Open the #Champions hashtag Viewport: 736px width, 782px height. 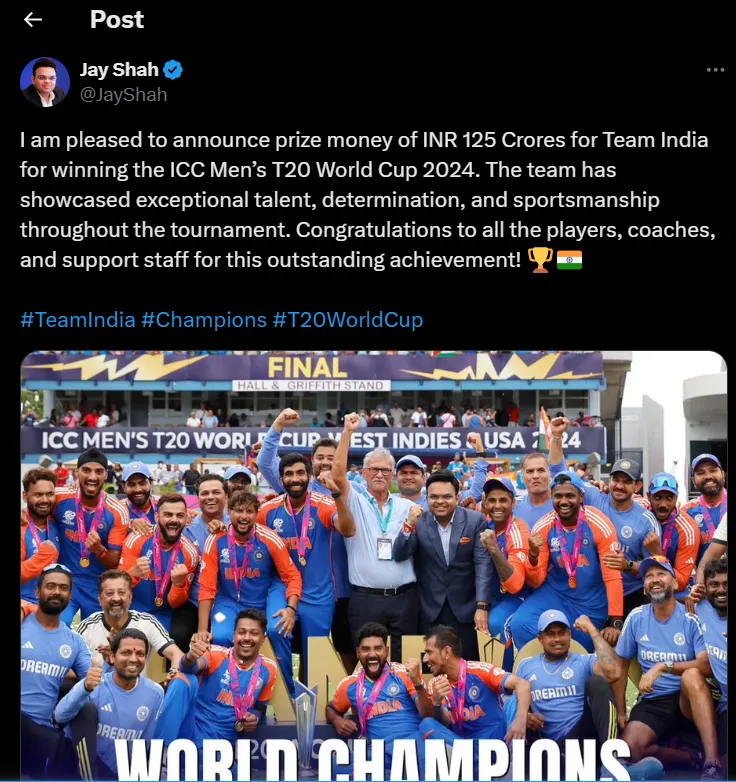click(204, 320)
